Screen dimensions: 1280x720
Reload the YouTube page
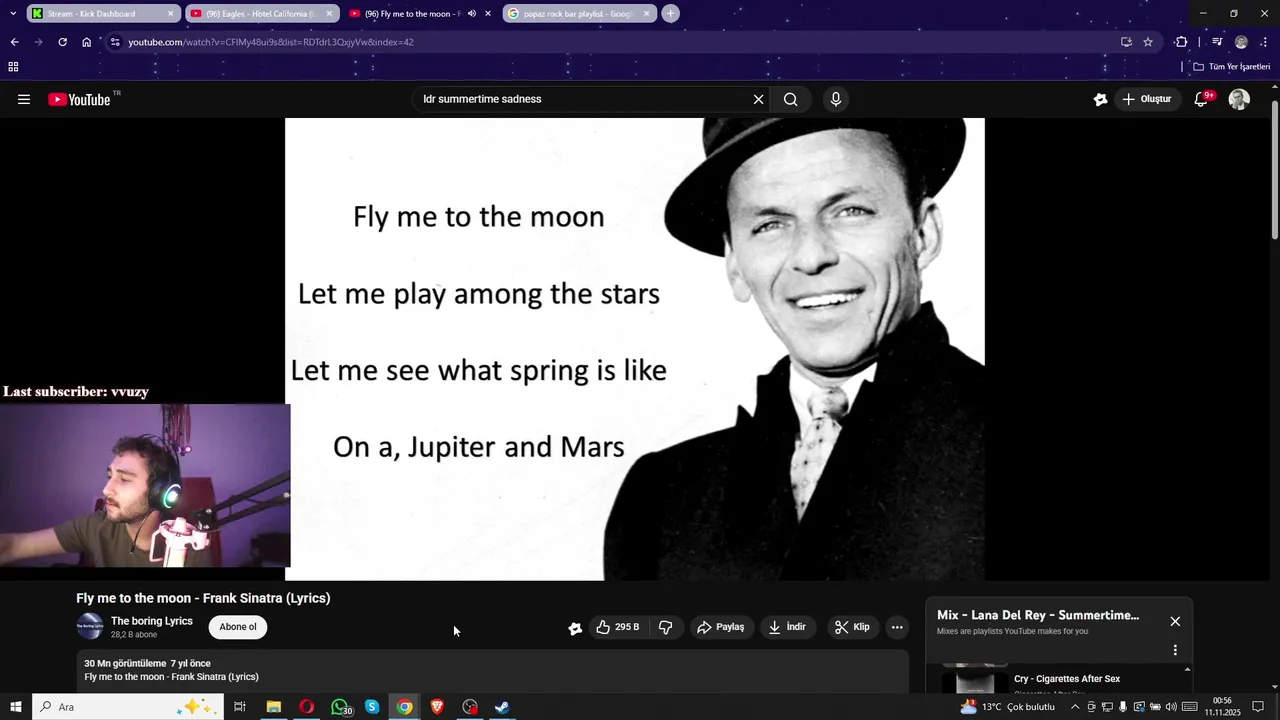tap(62, 42)
